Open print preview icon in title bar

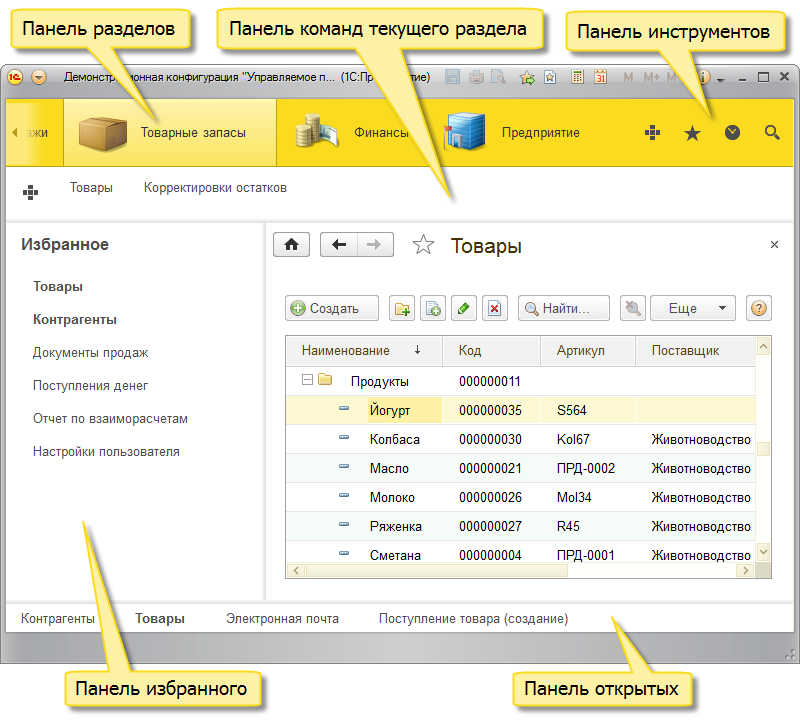(x=498, y=78)
